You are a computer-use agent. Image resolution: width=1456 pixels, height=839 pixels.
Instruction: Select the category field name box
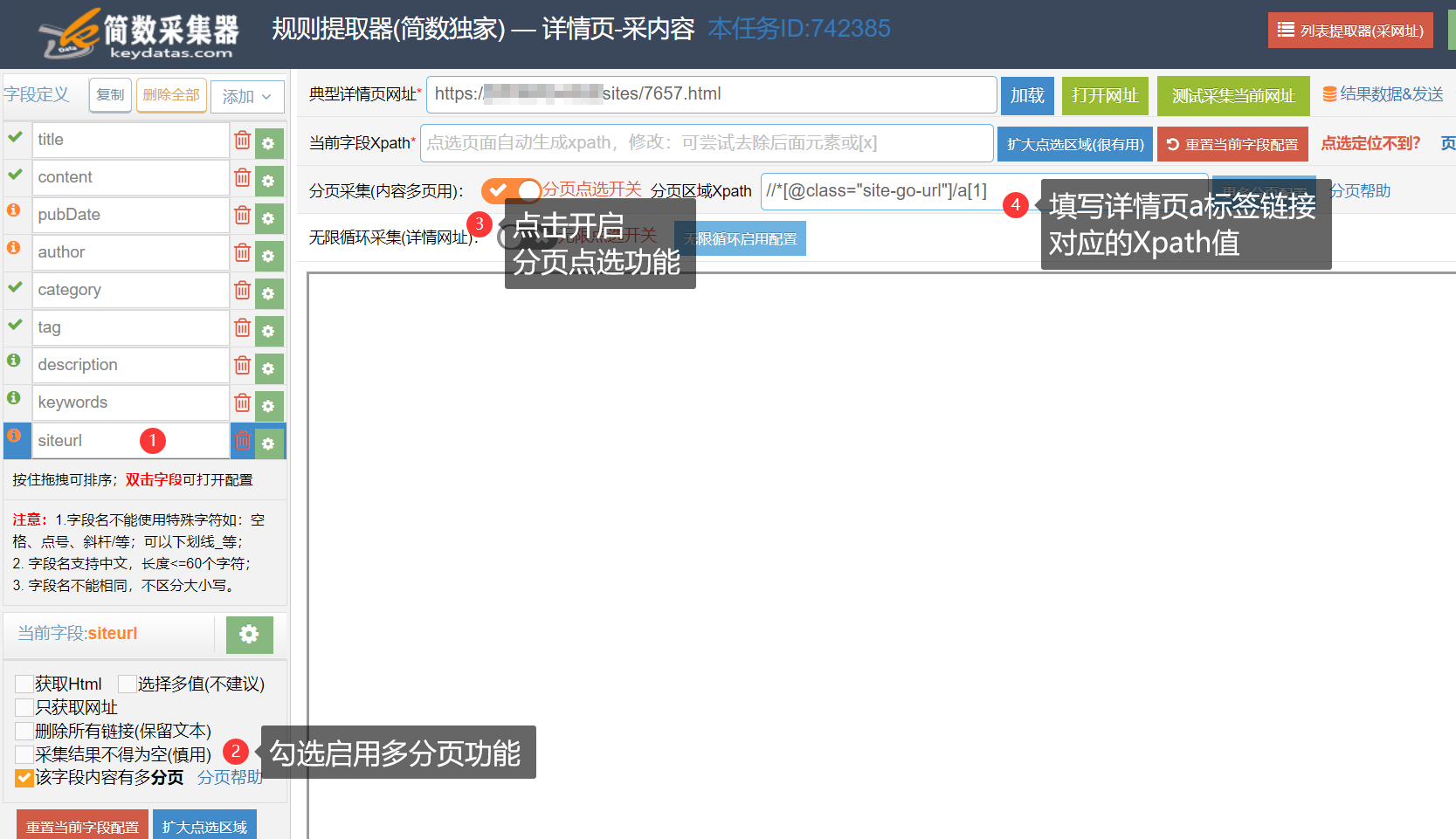(130, 290)
